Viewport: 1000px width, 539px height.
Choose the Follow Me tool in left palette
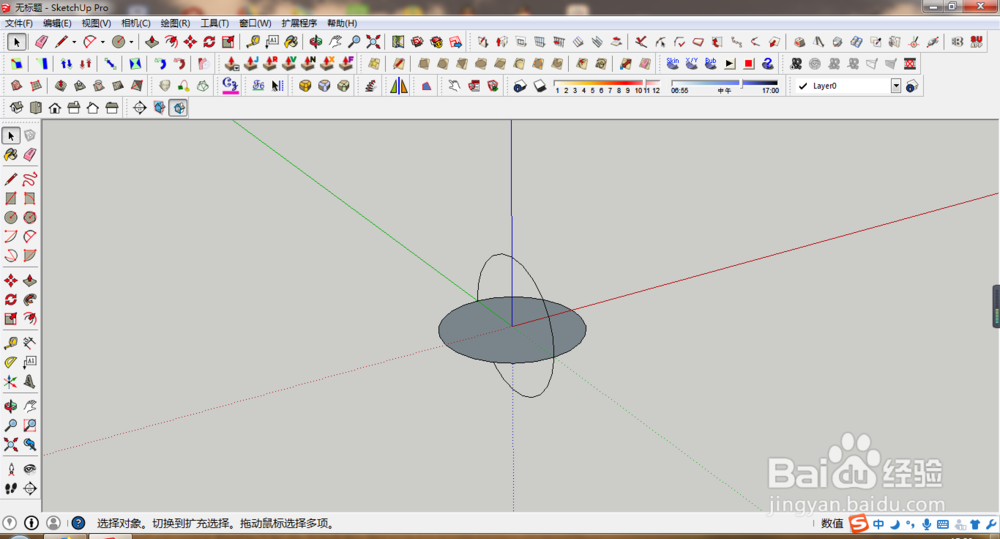pos(30,300)
